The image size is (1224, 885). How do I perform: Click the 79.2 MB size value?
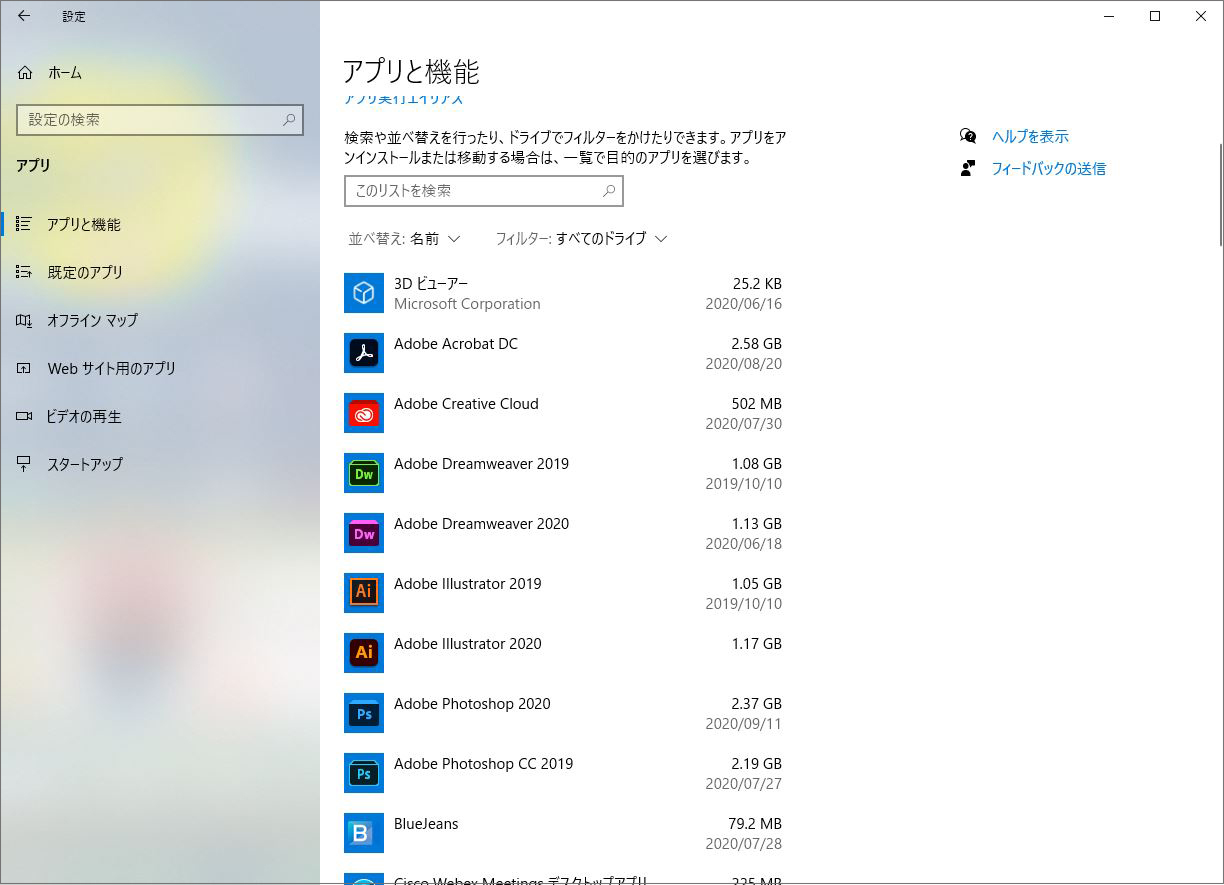(755, 824)
